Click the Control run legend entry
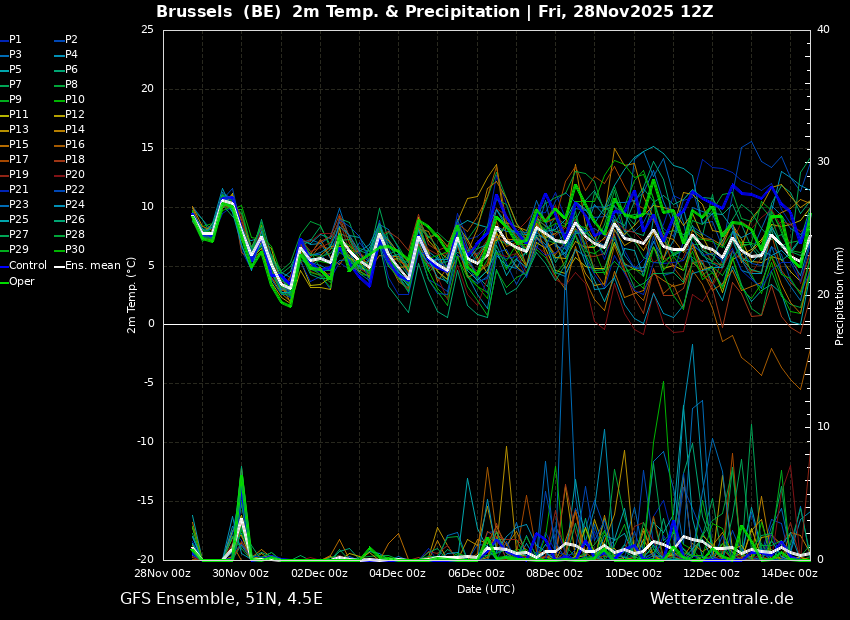 point(24,266)
